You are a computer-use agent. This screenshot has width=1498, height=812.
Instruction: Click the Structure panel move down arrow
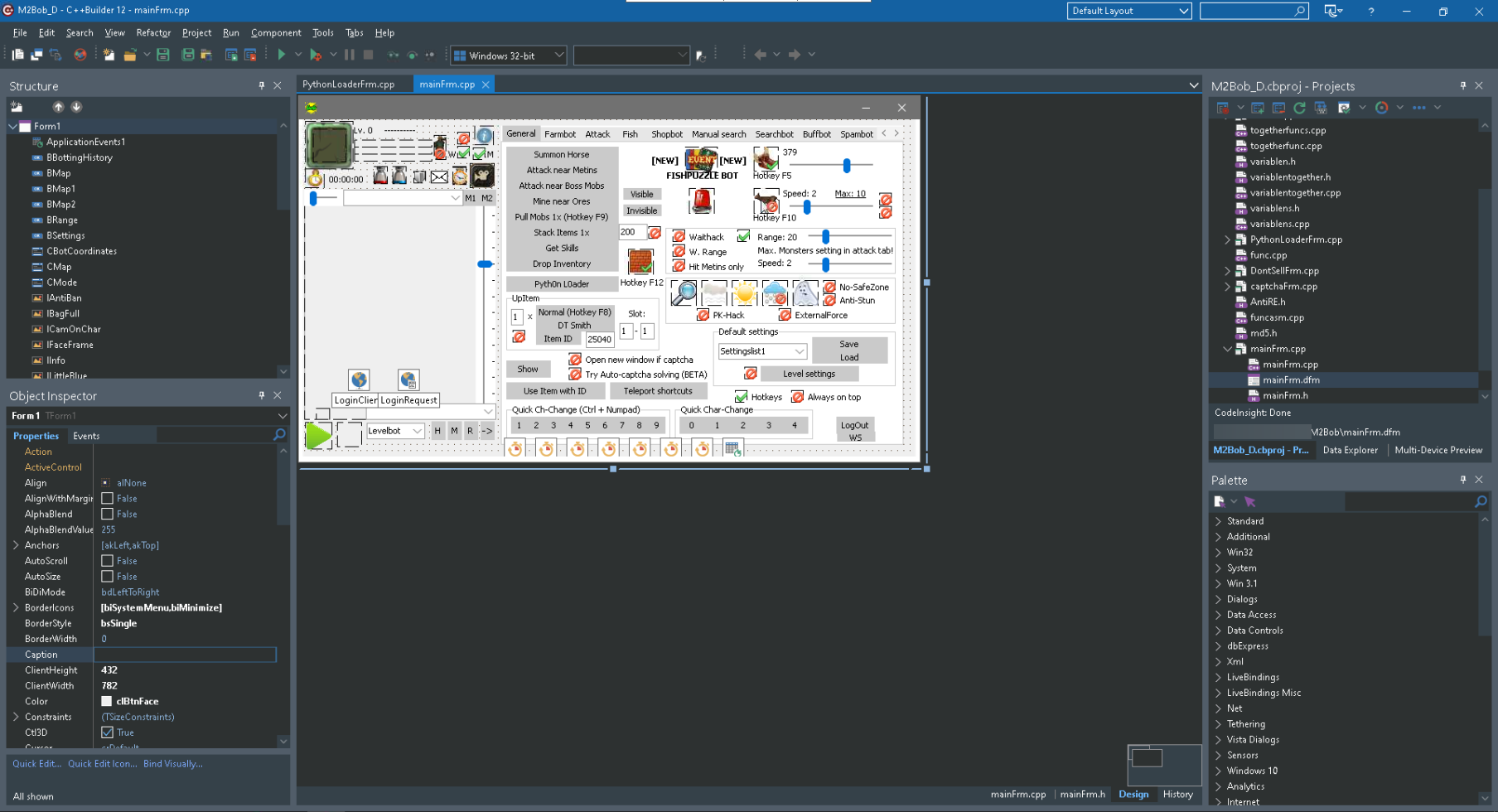point(76,107)
